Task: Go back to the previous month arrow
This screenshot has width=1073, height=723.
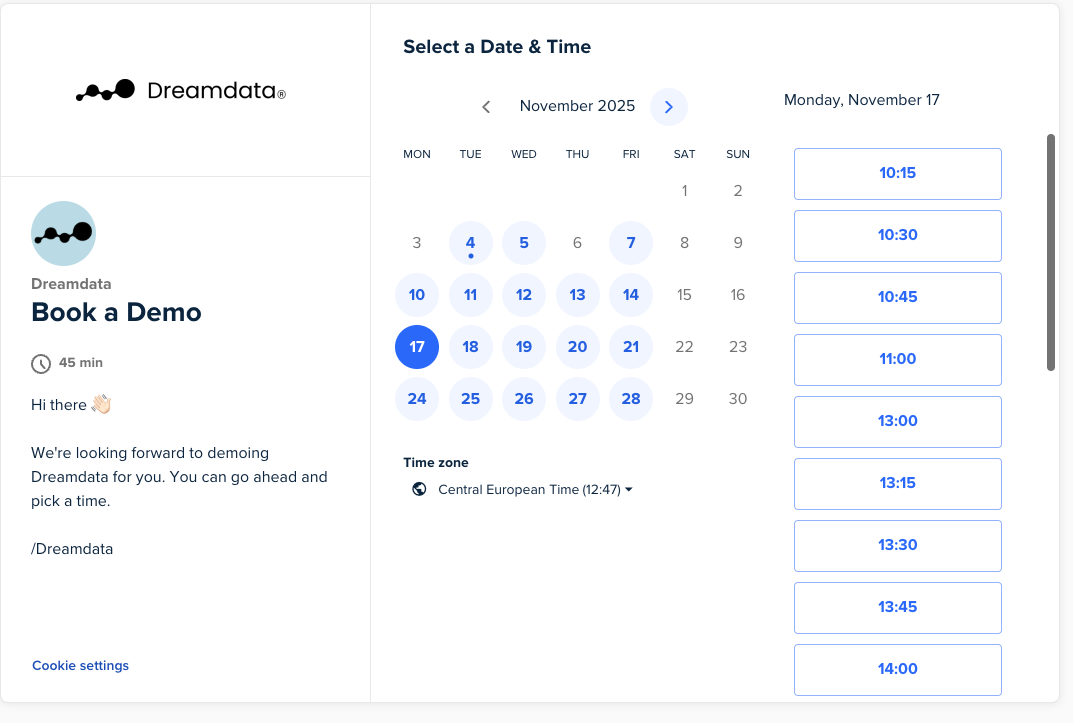Action: (486, 107)
